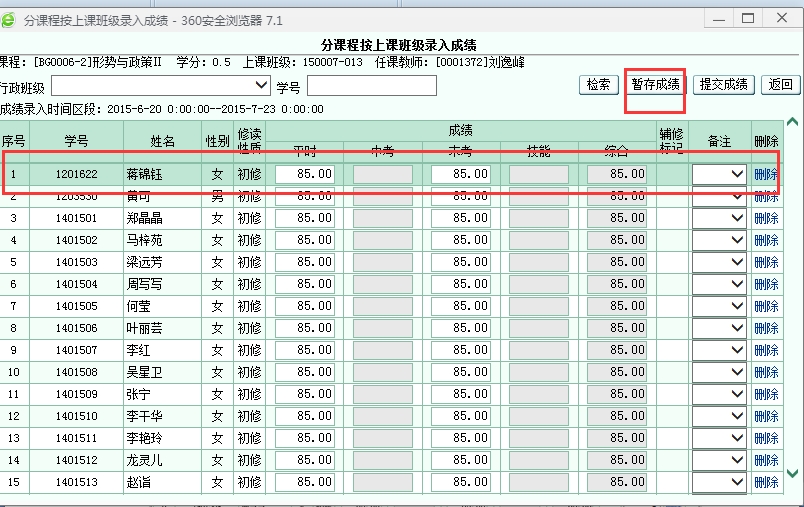Expand the 备注 dropdown for 郑晶晶
804x507 pixels.
pos(720,218)
